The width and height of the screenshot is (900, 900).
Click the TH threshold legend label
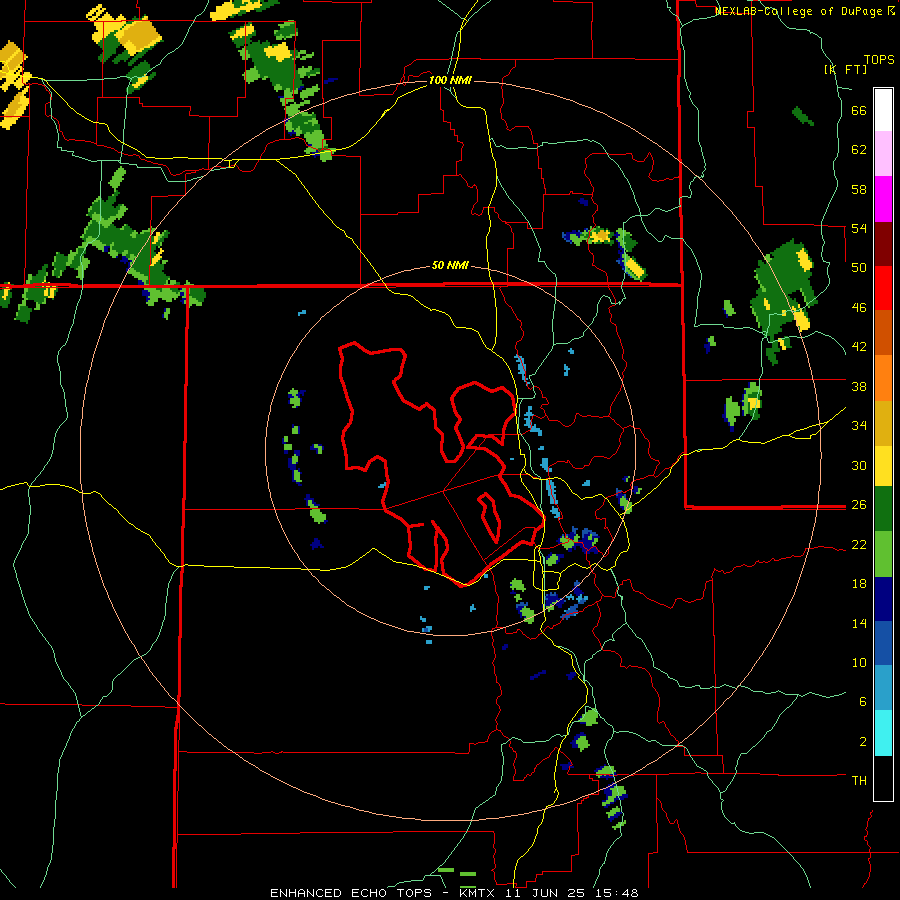[859, 781]
